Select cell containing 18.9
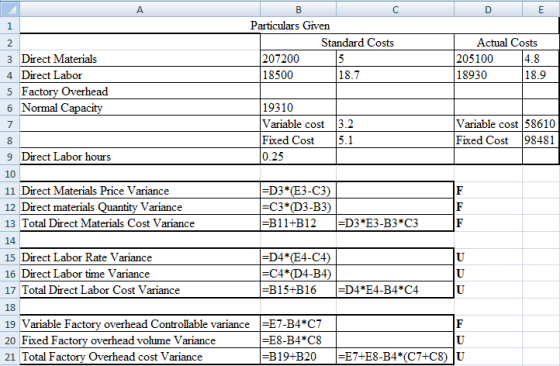560x366 pixels. click(x=541, y=75)
